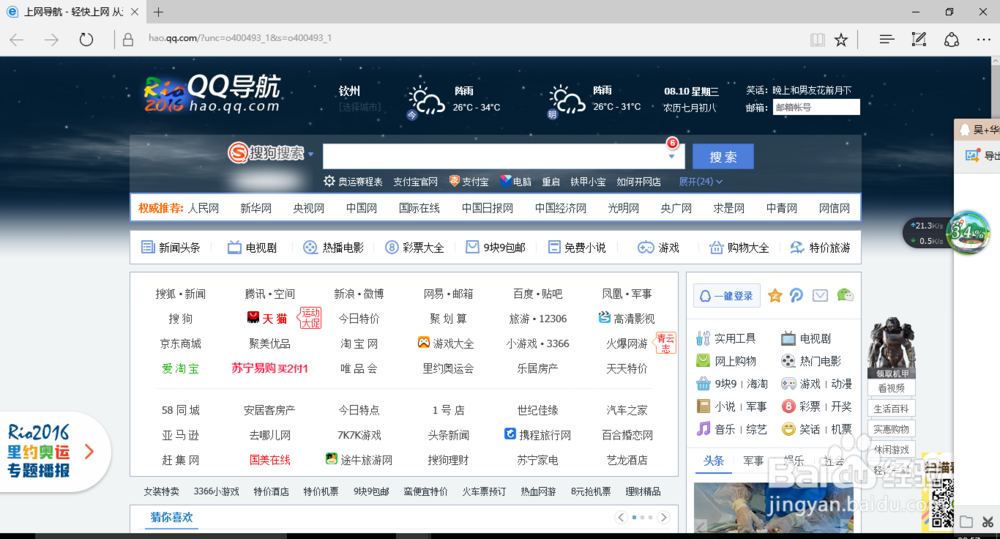
Task: Click the 一键登录 button
Action: point(726,296)
